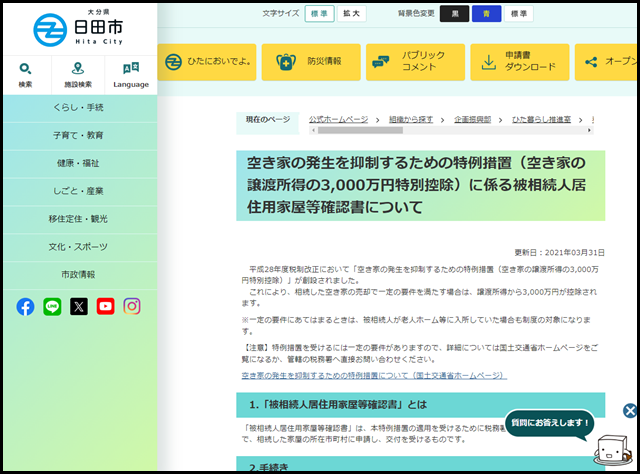Click the Hita City logo
640x474 pixels.
coord(78,28)
